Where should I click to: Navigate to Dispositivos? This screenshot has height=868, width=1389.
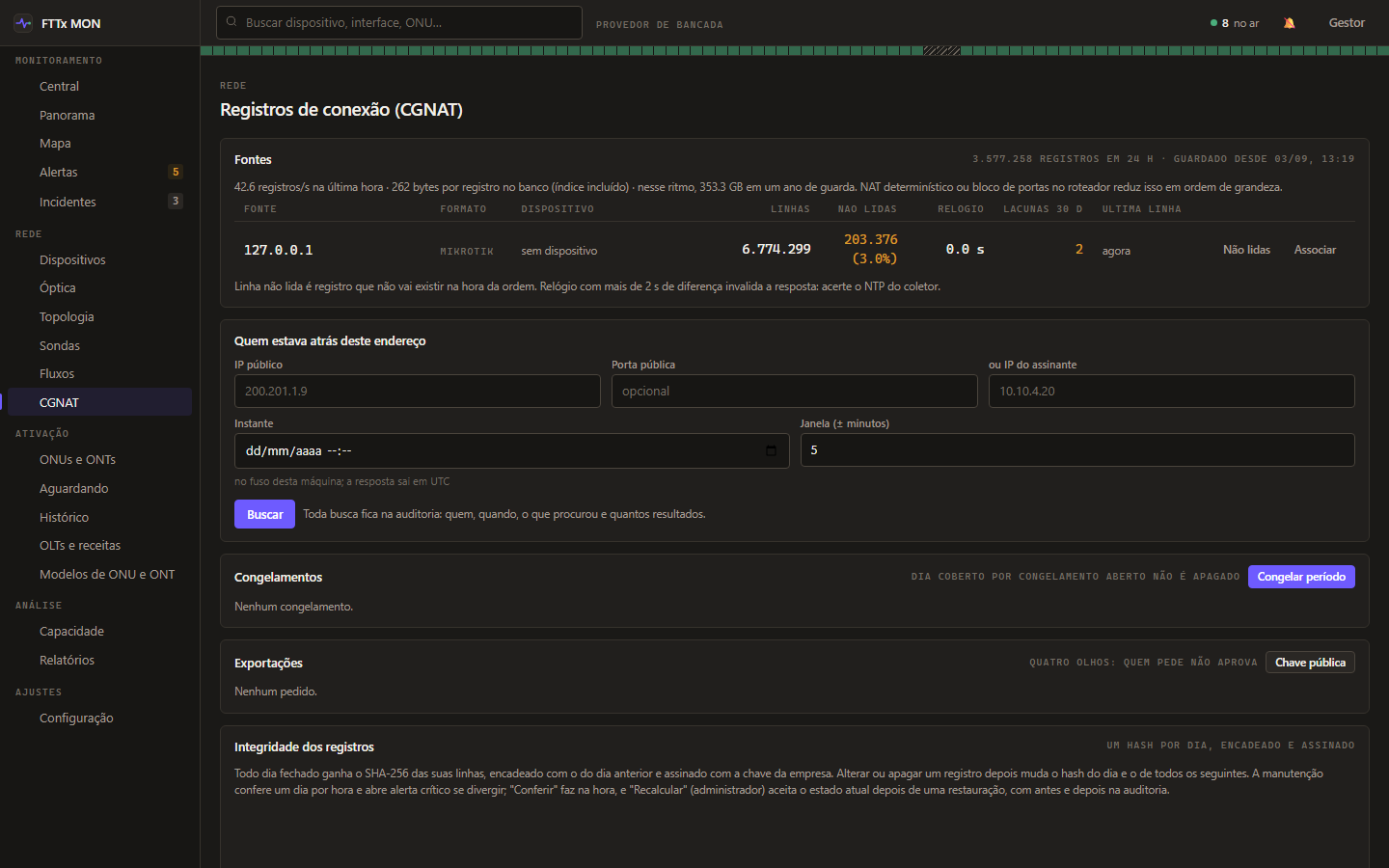coord(99,259)
